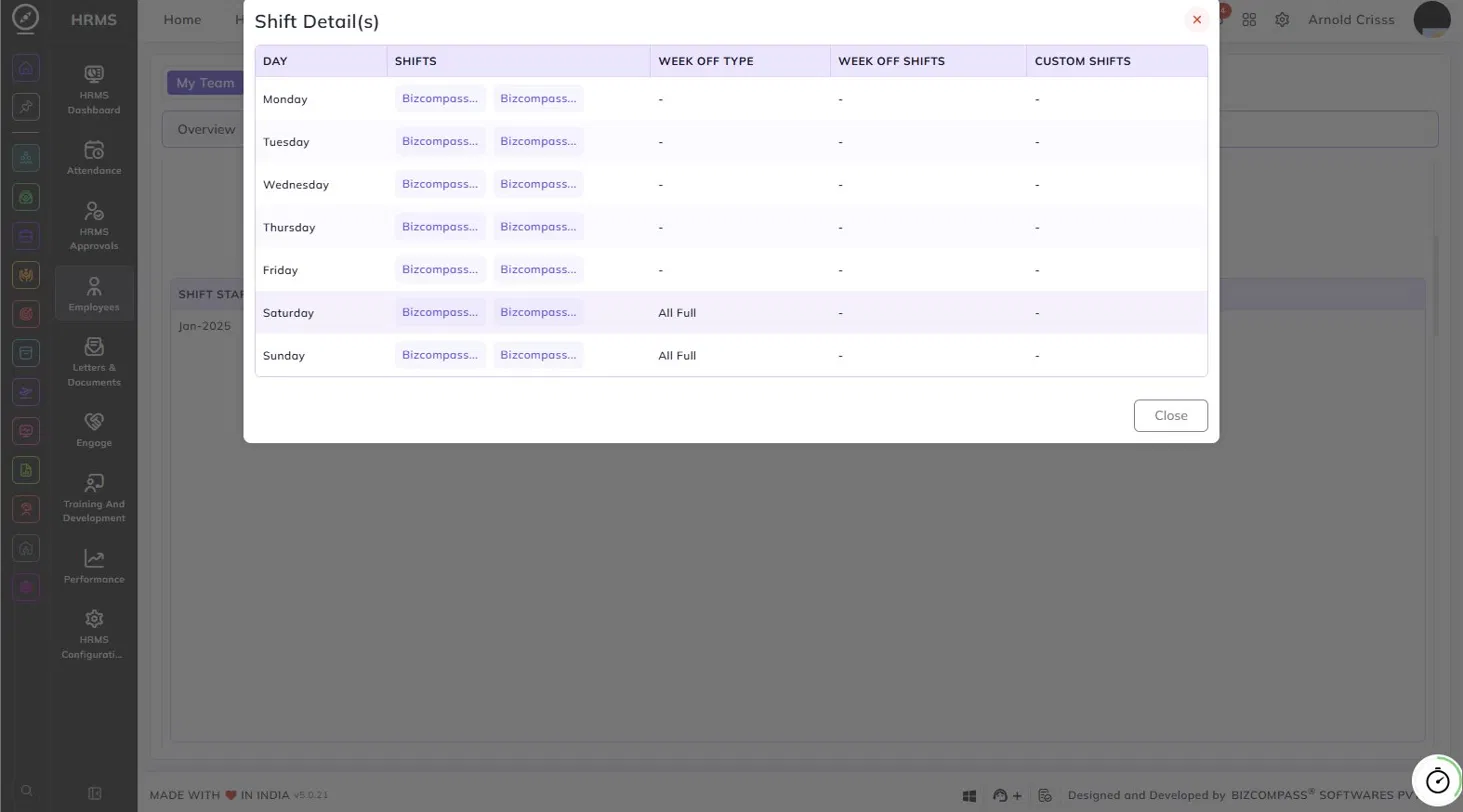Viewport: 1463px width, 812px height.
Task: Close the Shift Detail(s) dialog with red X
Action: (1197, 20)
